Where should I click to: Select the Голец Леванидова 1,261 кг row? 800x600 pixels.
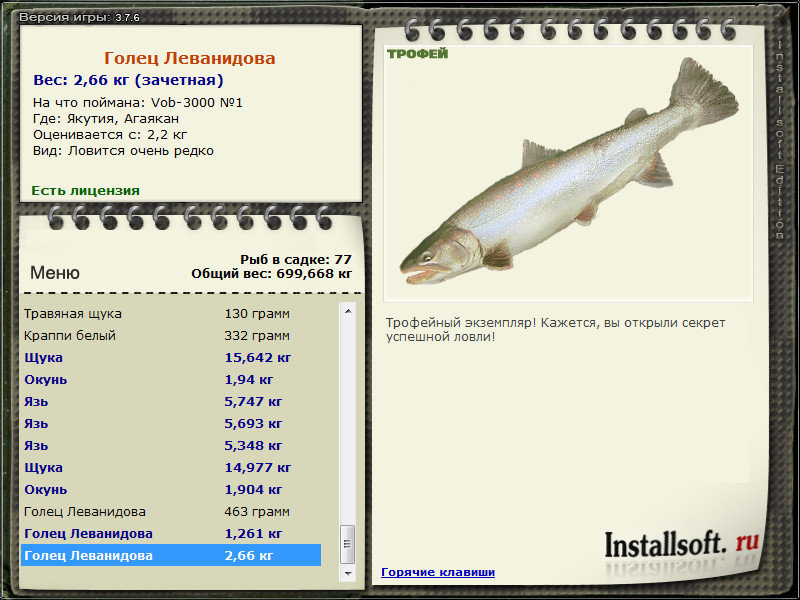pos(171,533)
